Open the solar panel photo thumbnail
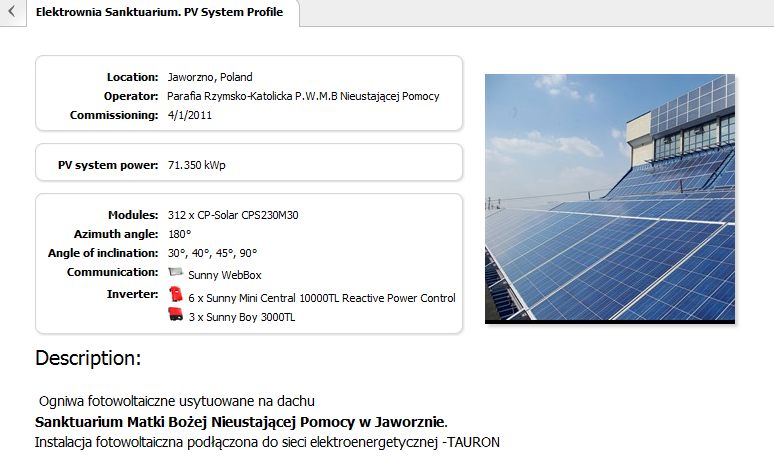 pyautogui.click(x=610, y=198)
